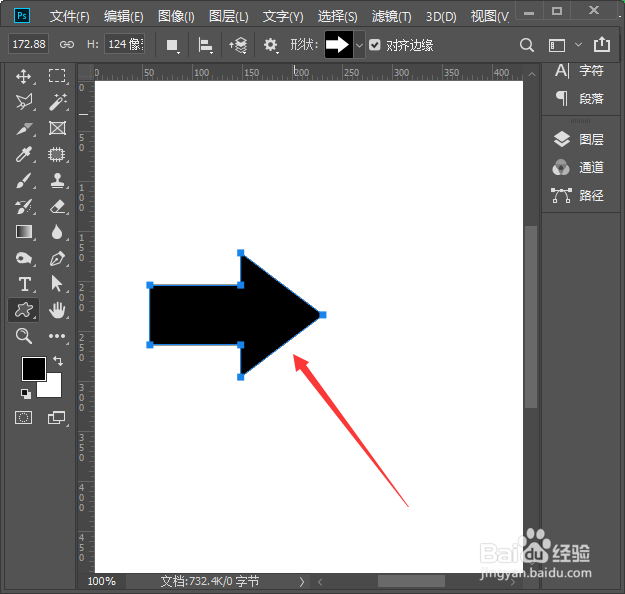Open the 图层(L) menu

click(x=229, y=16)
